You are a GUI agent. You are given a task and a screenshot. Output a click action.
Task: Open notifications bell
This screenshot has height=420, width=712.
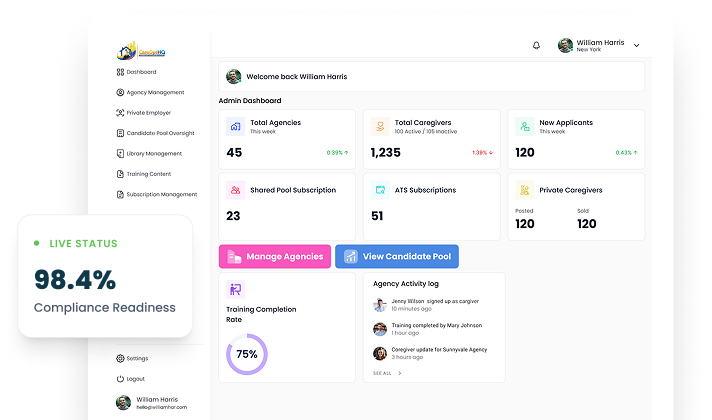point(536,45)
